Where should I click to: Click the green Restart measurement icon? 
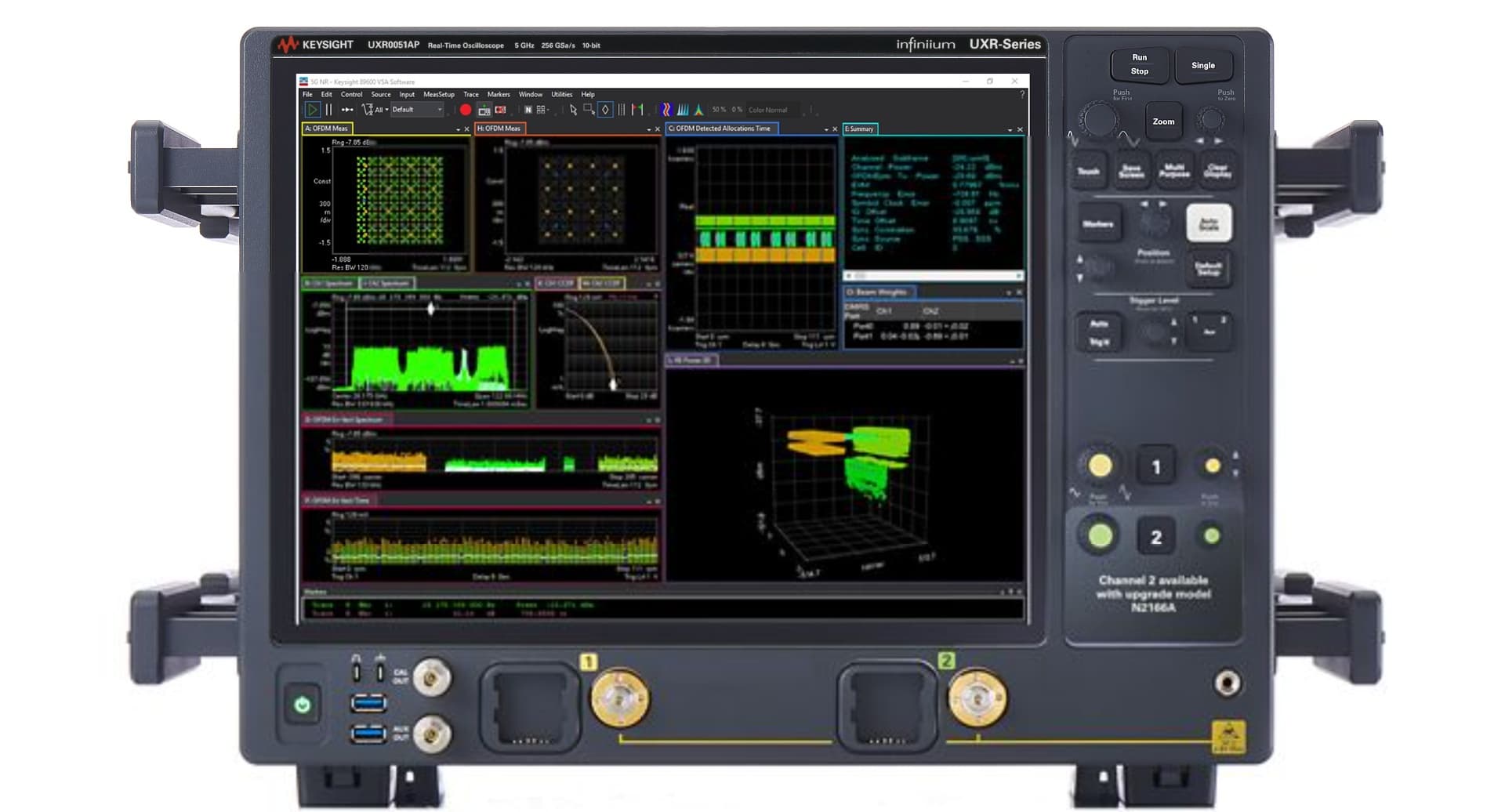coord(311,110)
